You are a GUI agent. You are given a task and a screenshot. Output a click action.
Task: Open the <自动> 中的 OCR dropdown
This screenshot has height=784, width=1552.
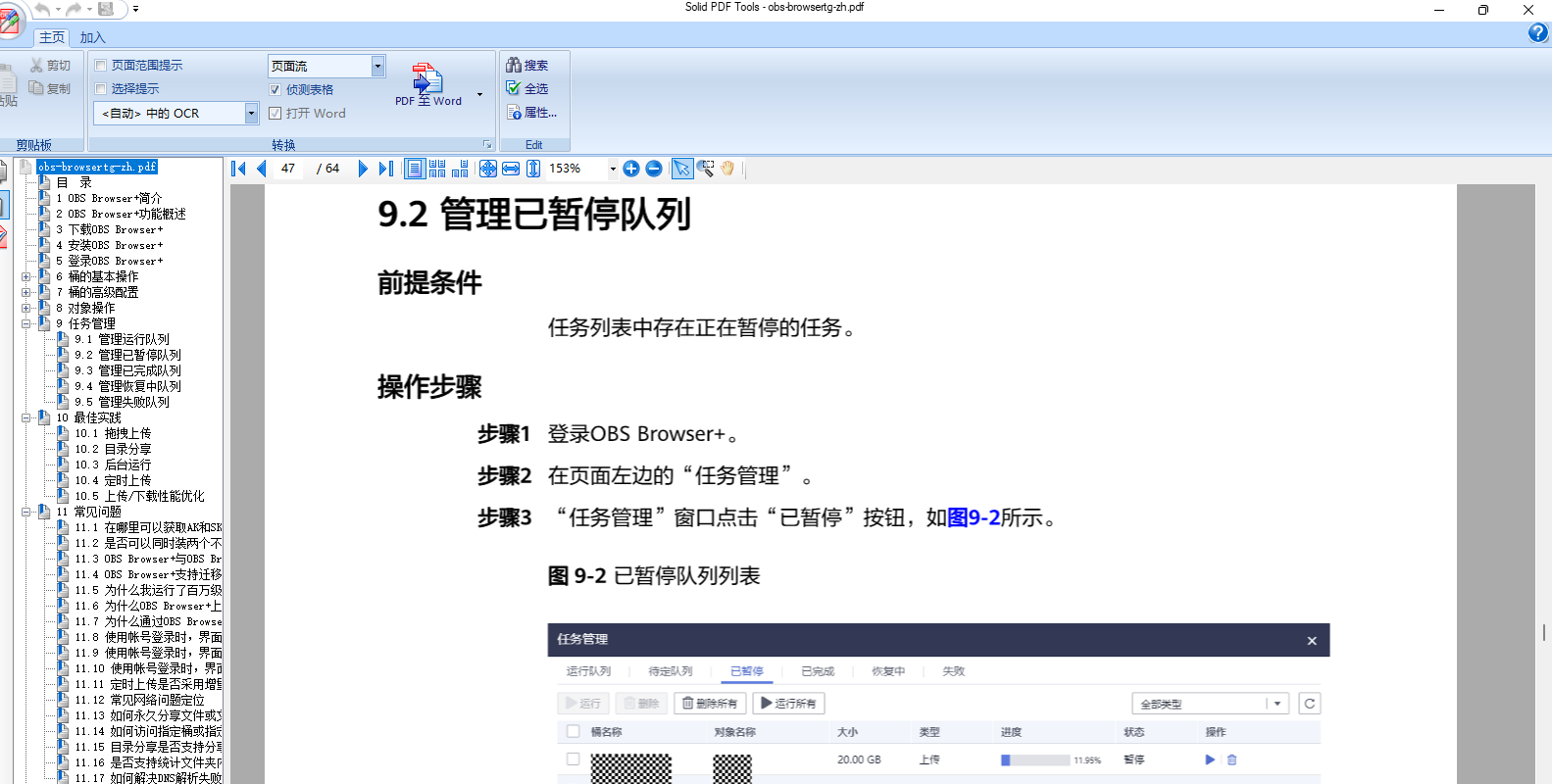coord(251,114)
